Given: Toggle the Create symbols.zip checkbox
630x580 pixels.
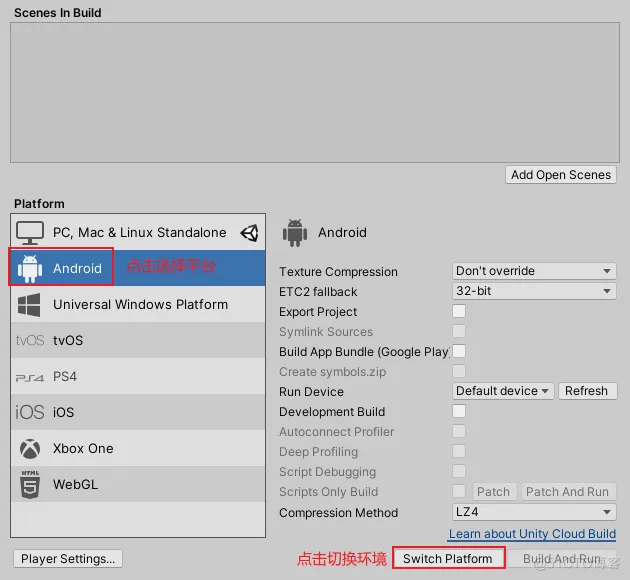Looking at the screenshot, I should 459,371.
